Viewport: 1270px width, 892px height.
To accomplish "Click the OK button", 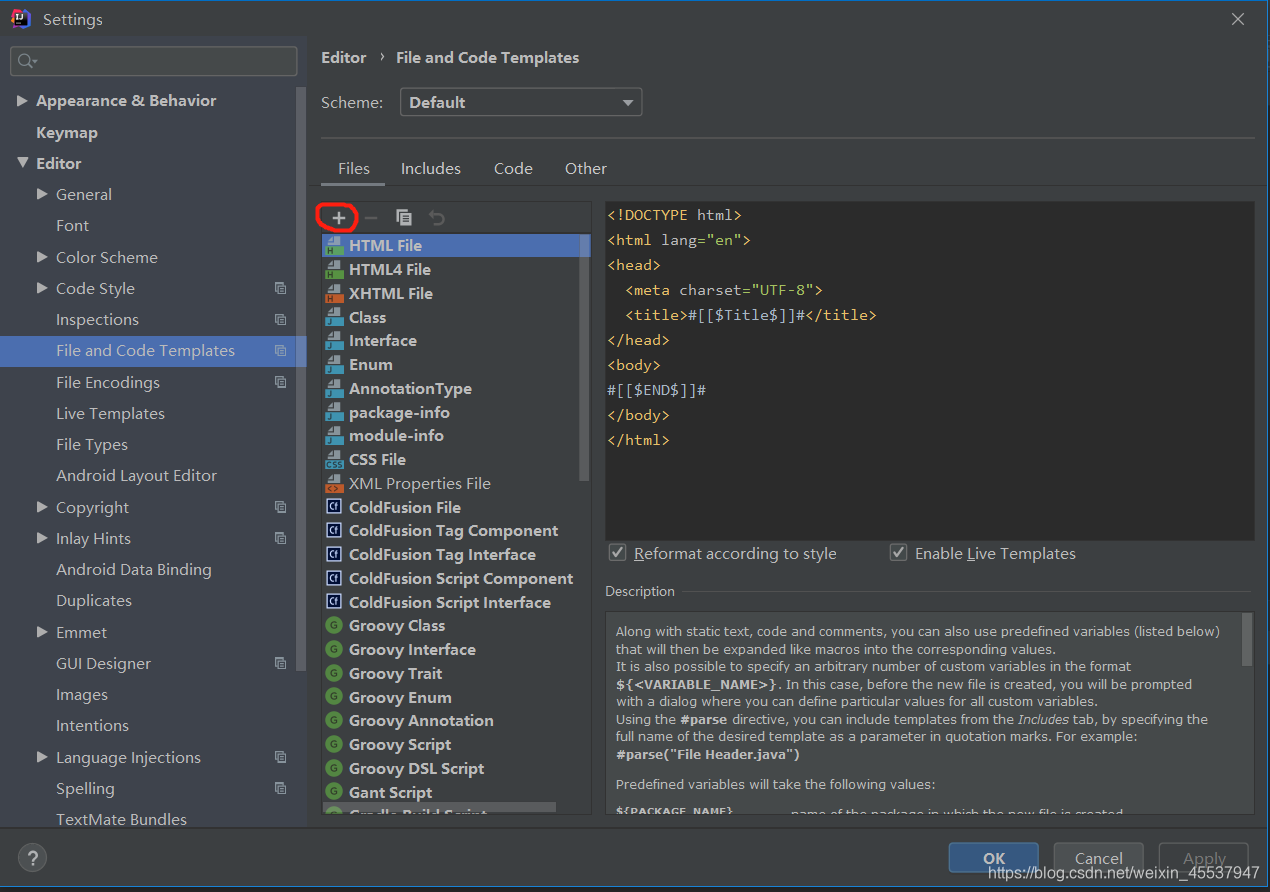I will click(994, 858).
